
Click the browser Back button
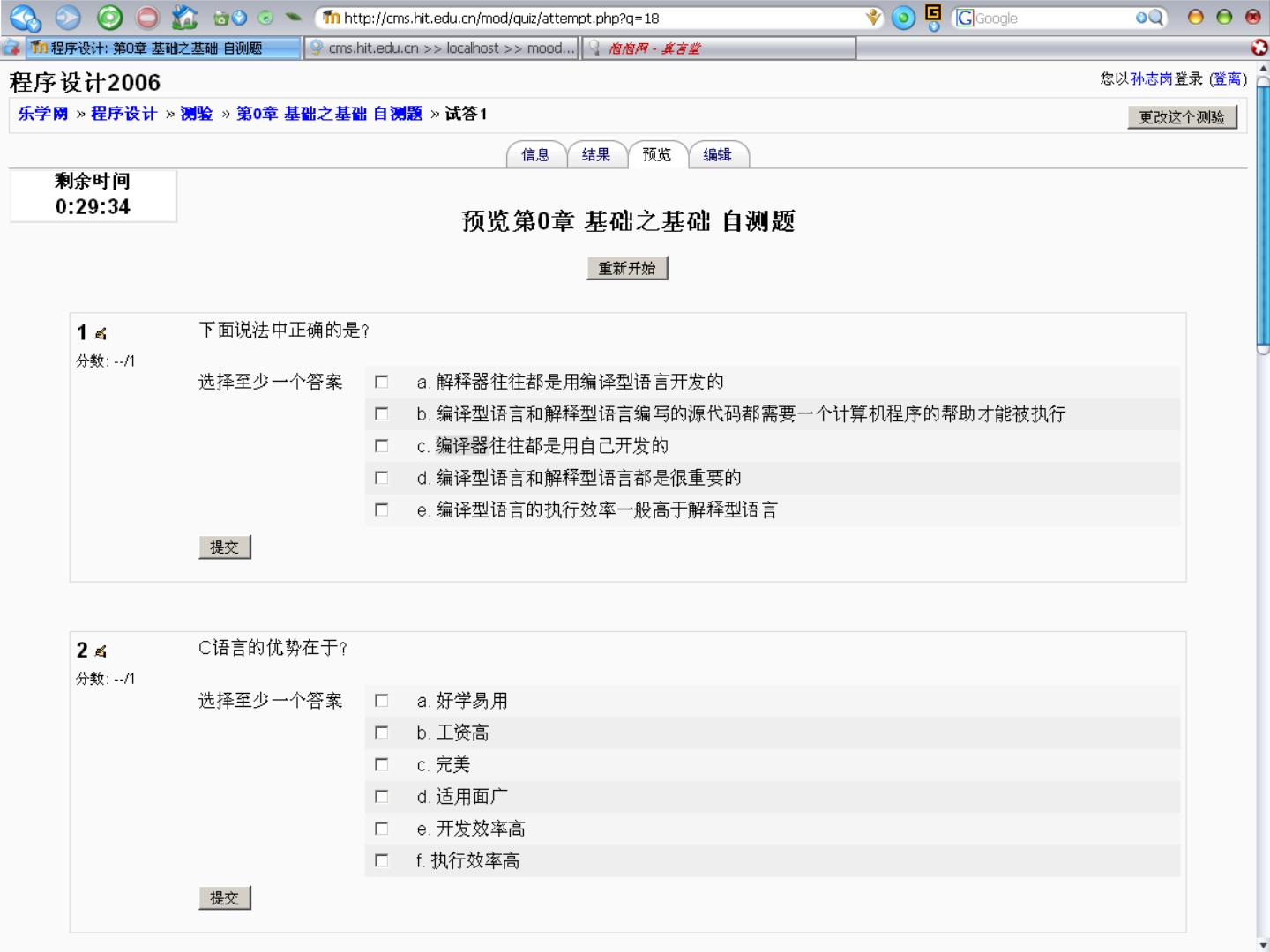(x=25, y=18)
